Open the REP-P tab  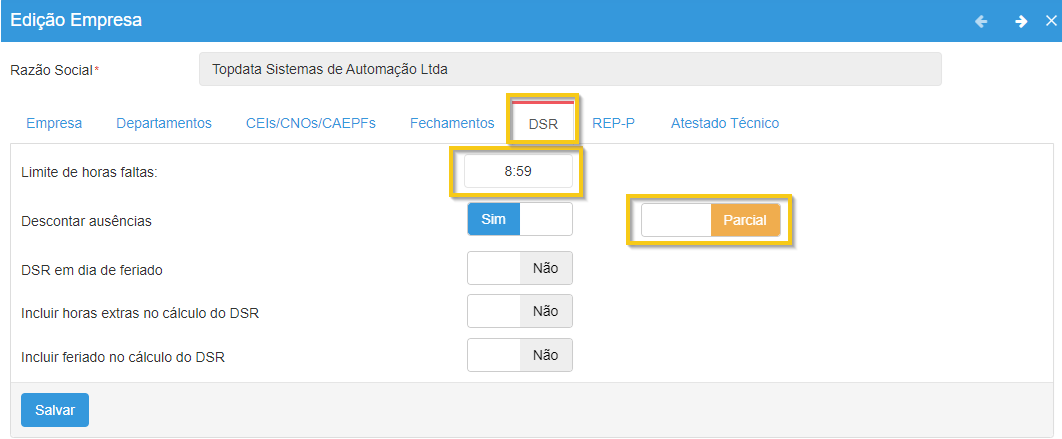(613, 123)
